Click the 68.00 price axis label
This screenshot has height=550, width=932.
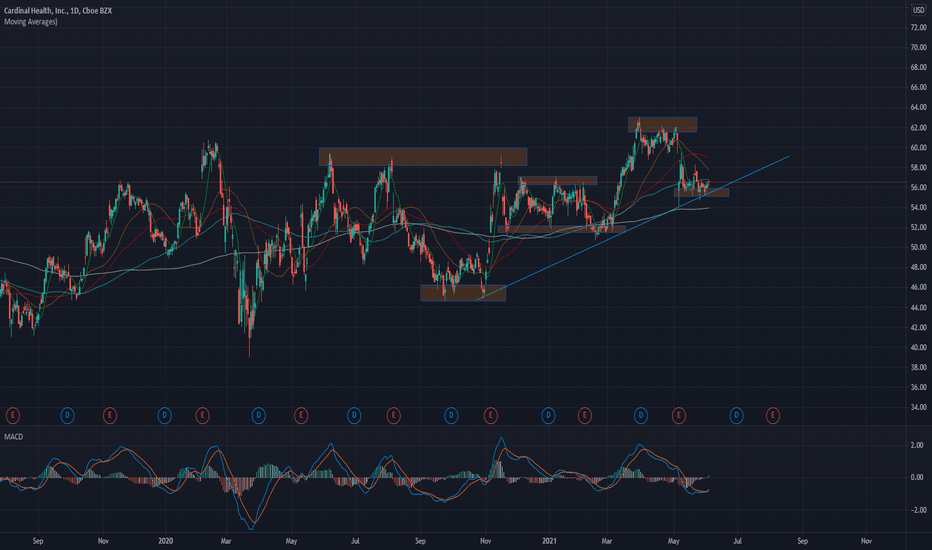918,67
